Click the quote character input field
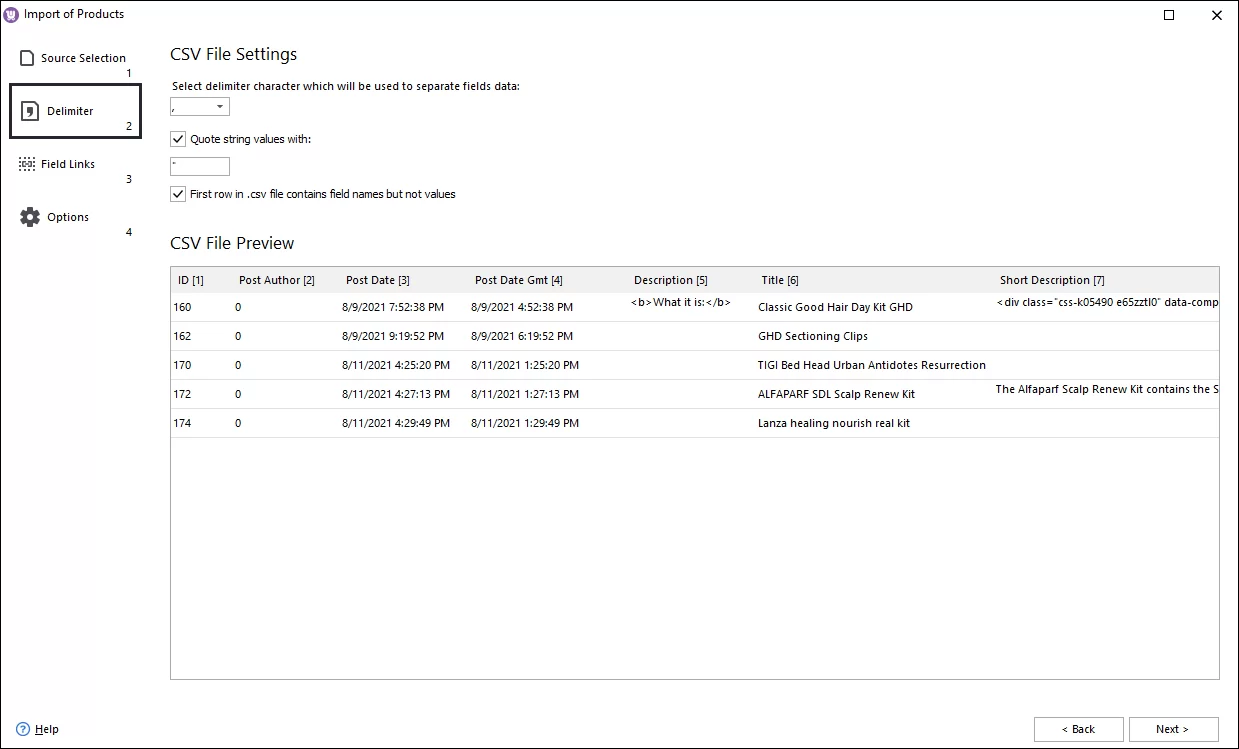This screenshot has width=1239, height=749. pos(199,166)
